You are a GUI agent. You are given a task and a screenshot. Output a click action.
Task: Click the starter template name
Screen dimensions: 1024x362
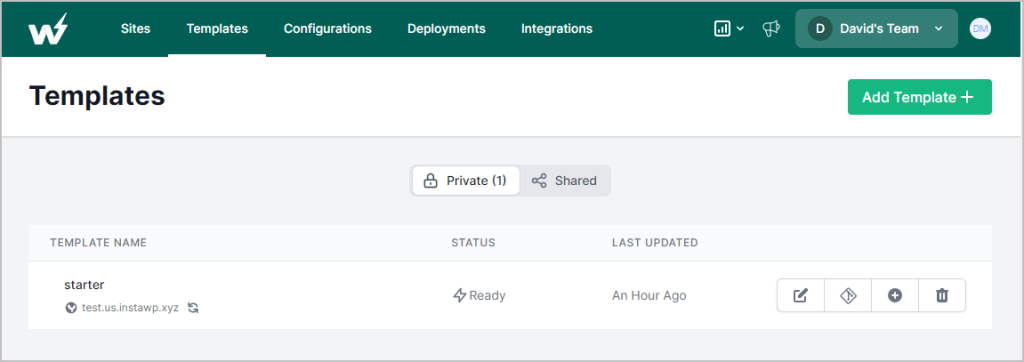tap(84, 284)
